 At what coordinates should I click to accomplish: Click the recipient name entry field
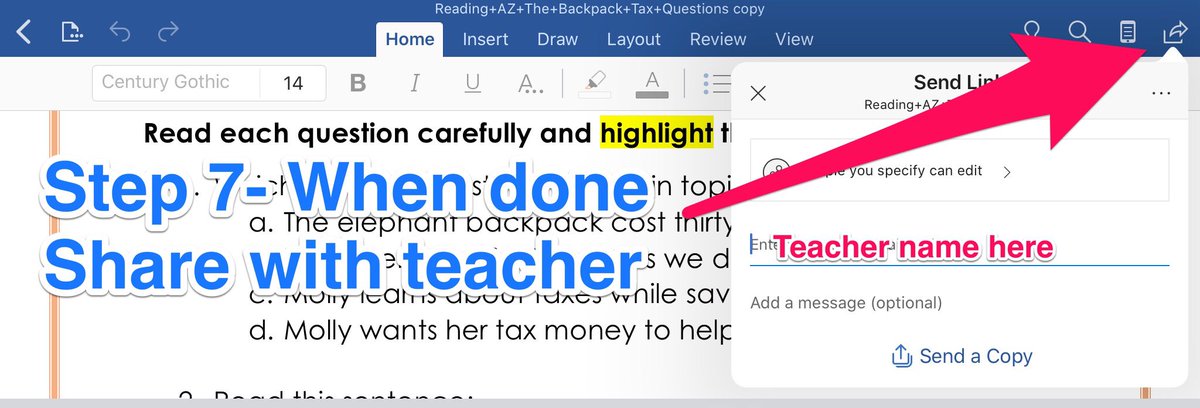coord(960,246)
